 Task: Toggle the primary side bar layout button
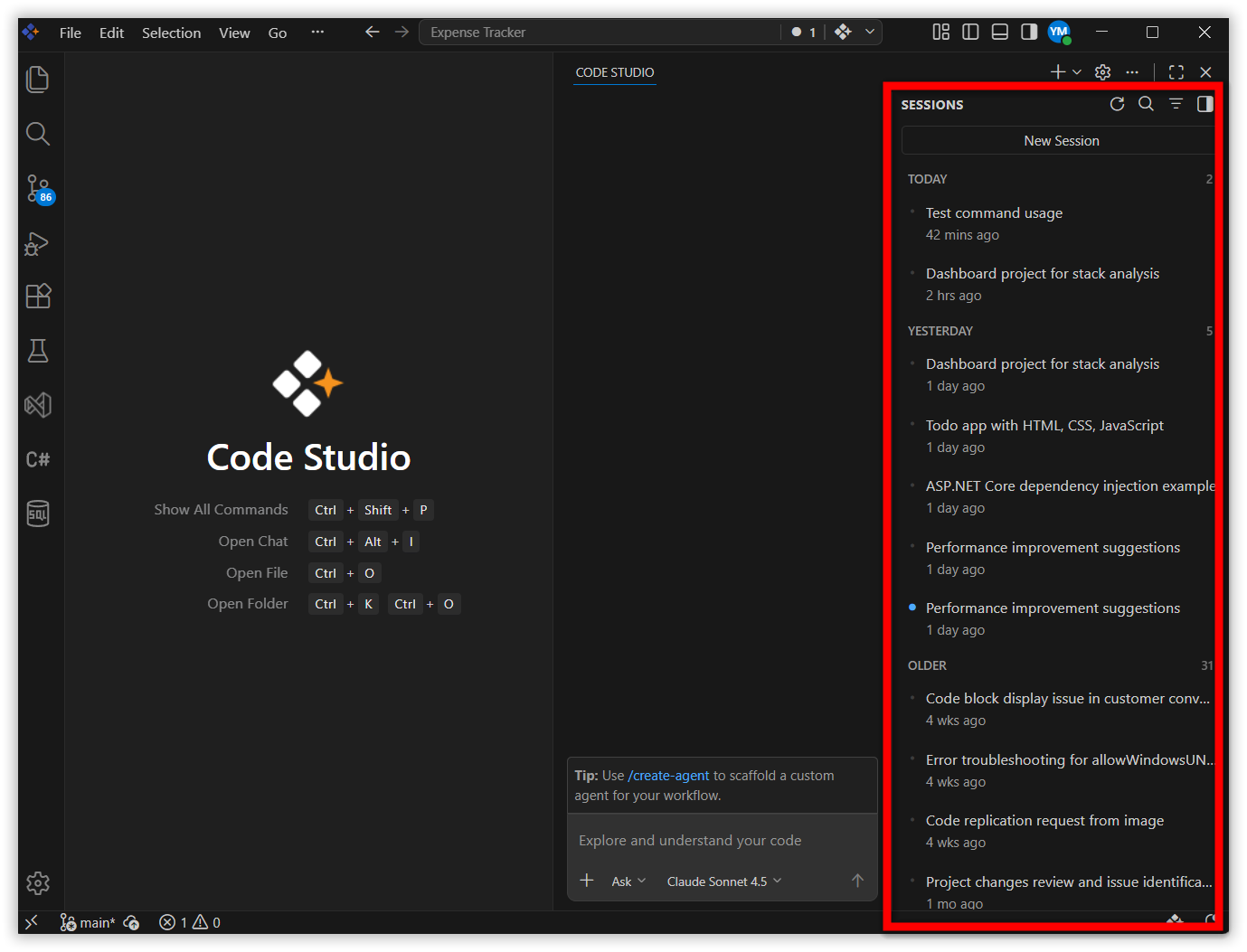tap(970, 33)
